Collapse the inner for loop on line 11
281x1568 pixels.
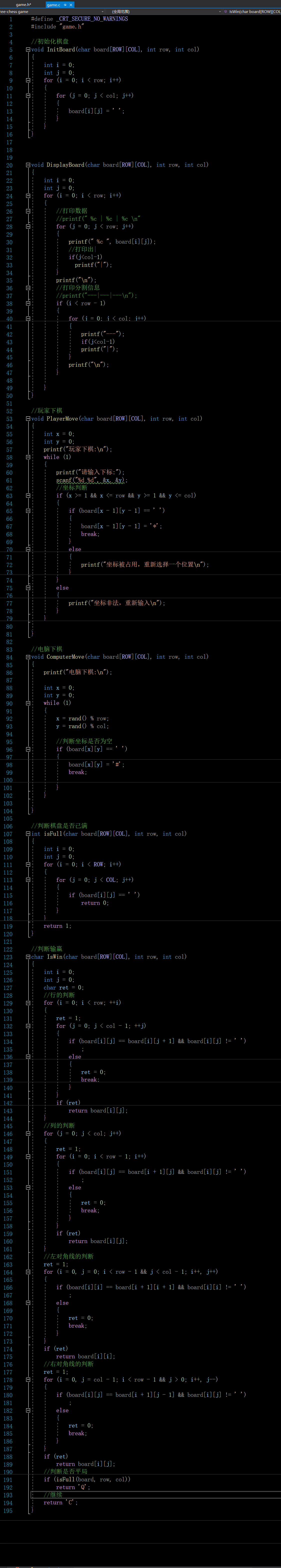[x=28, y=96]
